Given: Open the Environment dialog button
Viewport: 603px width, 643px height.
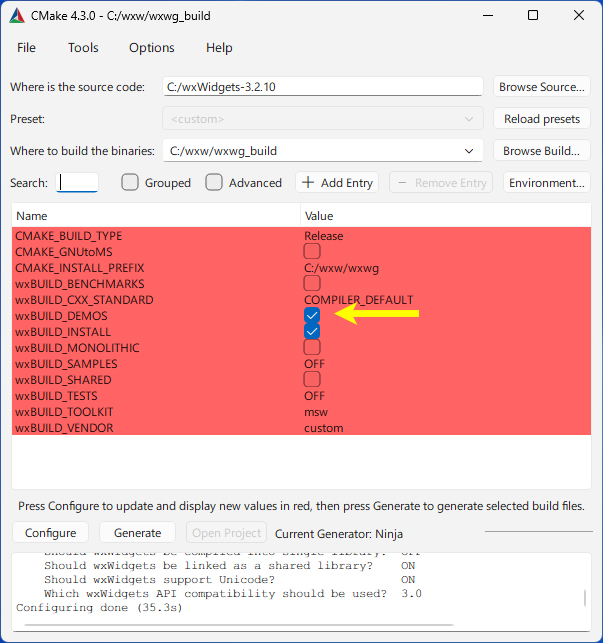Looking at the screenshot, I should tap(547, 182).
